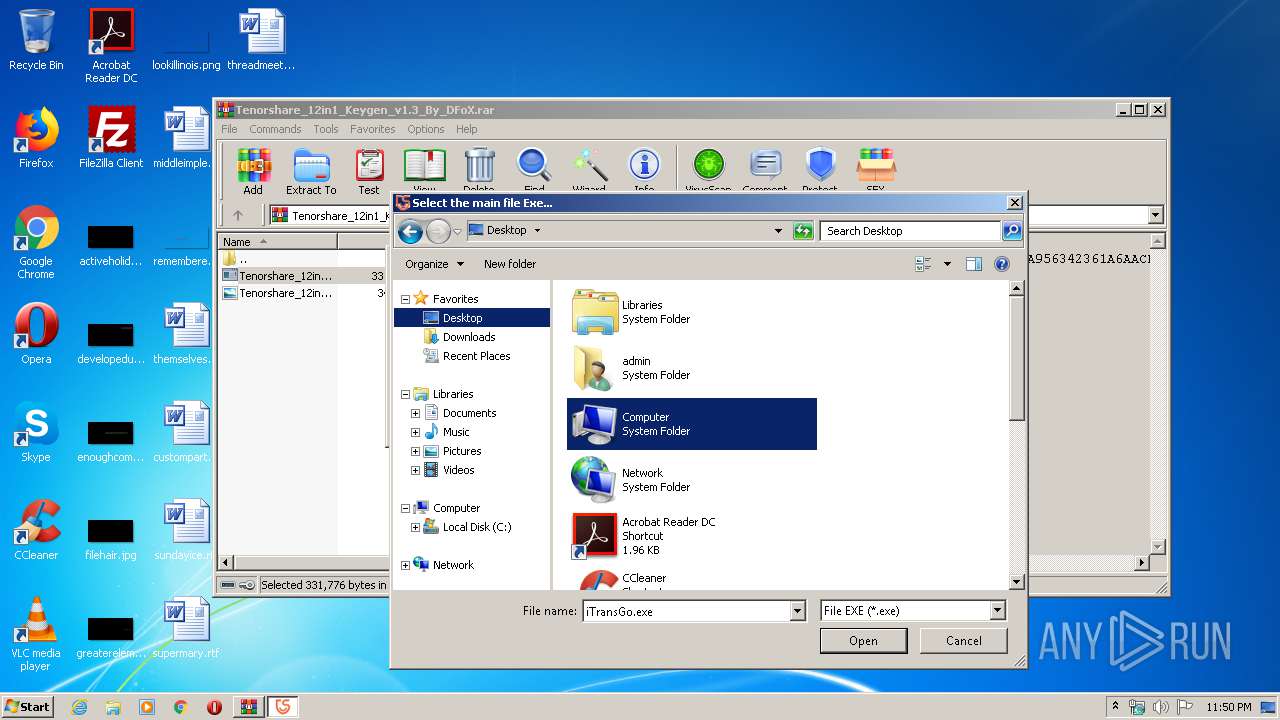
Task: Click Internet Explorer on taskbar
Action: (79, 707)
